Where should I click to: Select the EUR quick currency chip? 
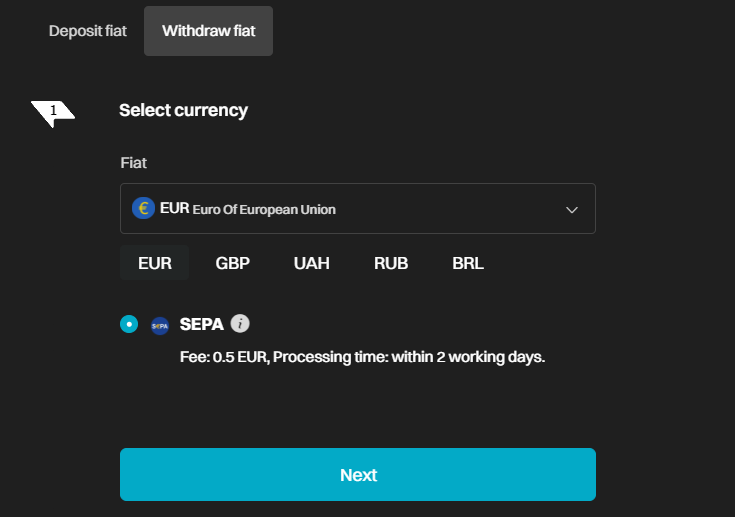point(155,263)
